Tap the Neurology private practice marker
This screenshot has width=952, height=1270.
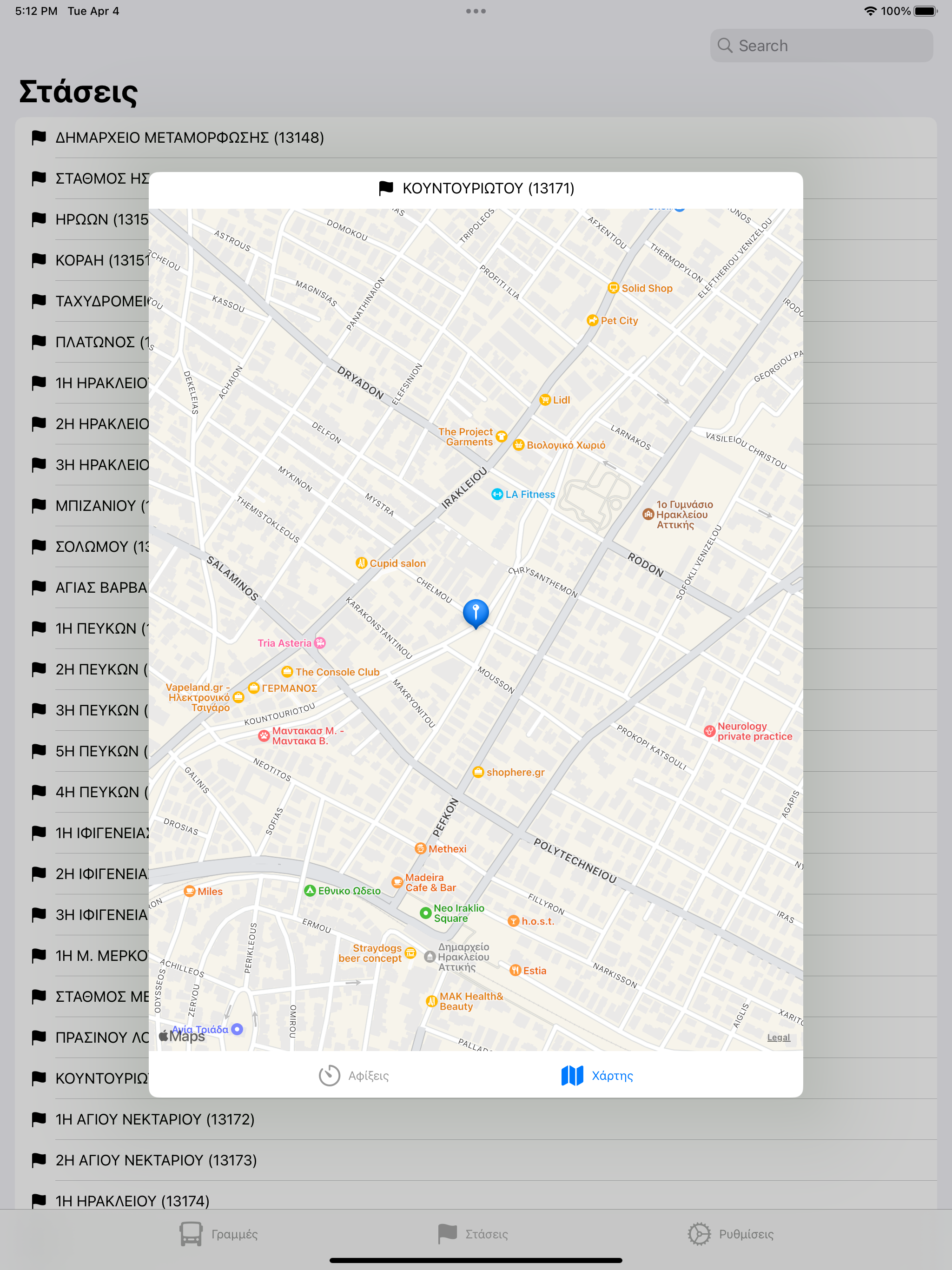[710, 731]
